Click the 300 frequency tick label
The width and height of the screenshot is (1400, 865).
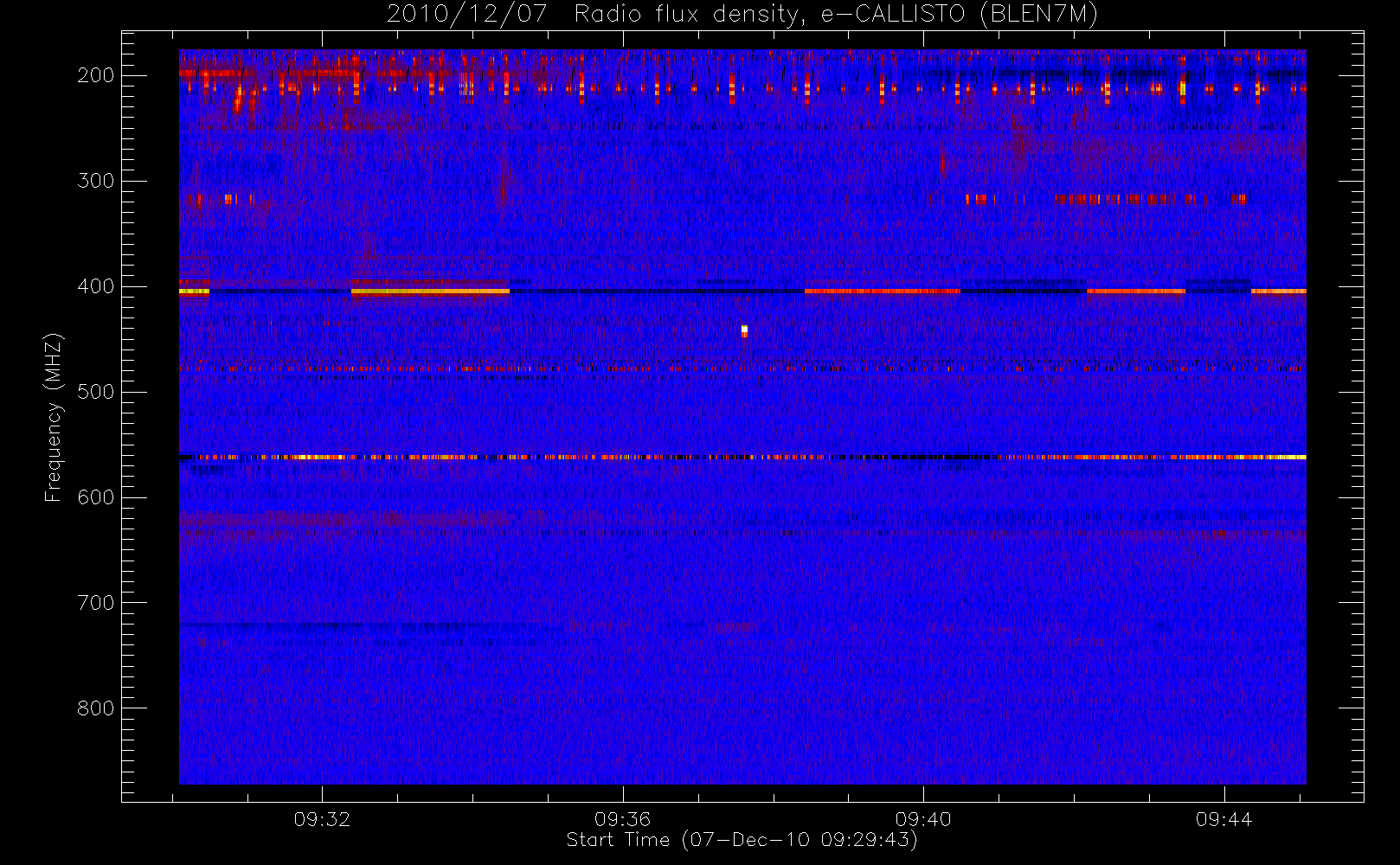pyautogui.click(x=96, y=181)
